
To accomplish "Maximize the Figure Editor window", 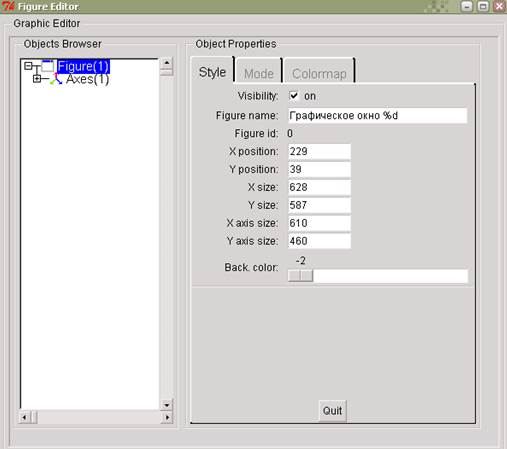I will 483,6.
